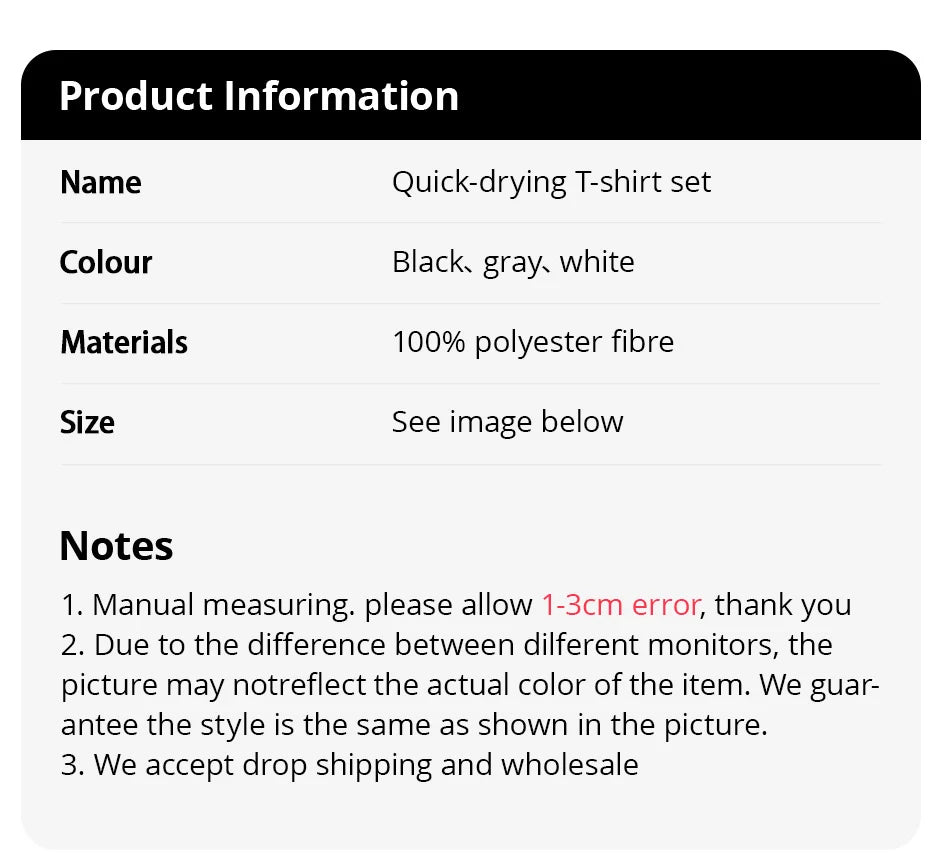
Task: Select the 100% polyester fibre value
Action: 533,342
